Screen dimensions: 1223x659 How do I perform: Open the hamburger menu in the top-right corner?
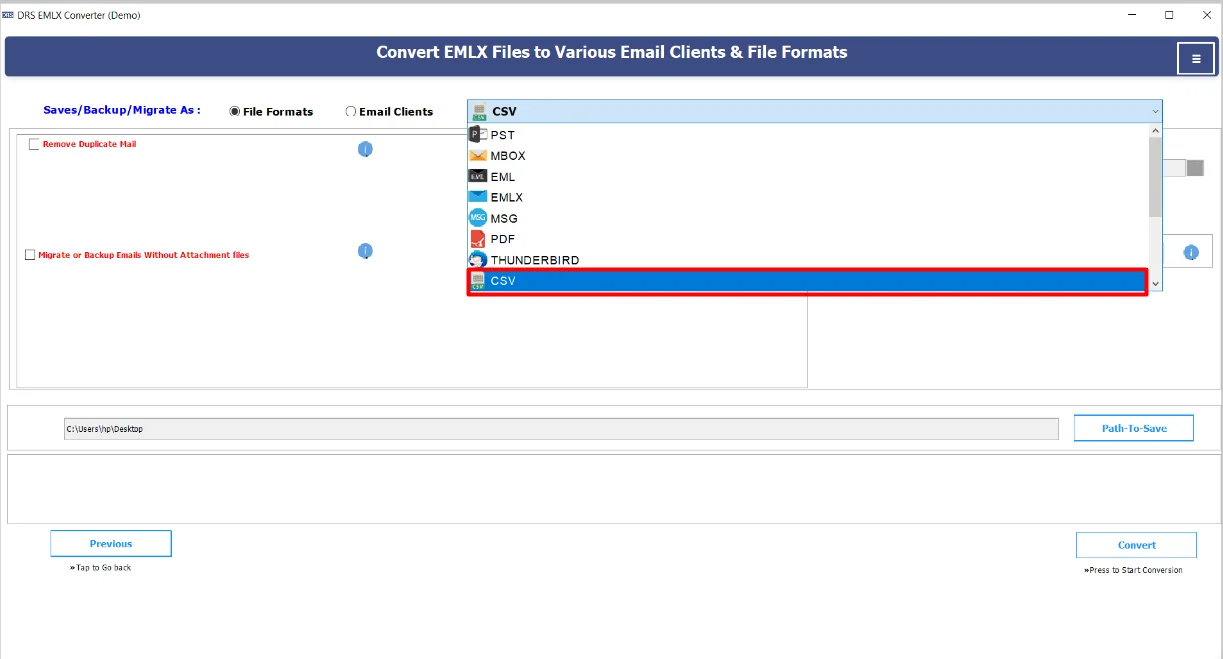(1196, 58)
